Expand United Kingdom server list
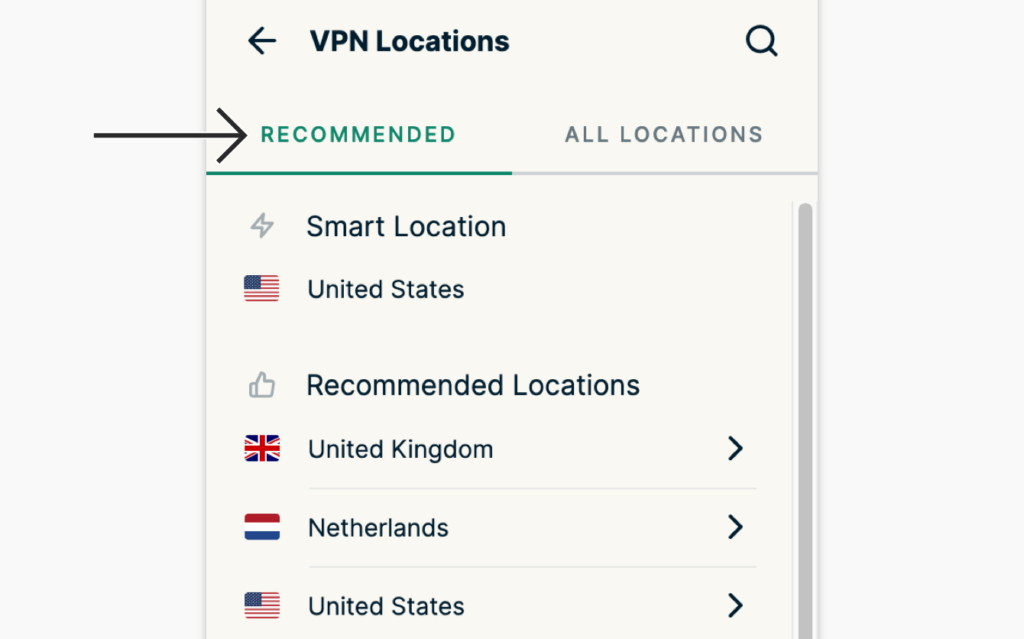Viewport: 1024px width, 639px height. [736, 448]
